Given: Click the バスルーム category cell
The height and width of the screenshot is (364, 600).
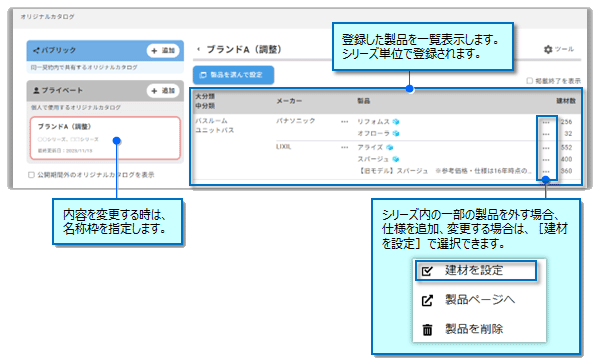Looking at the screenshot, I should pos(211,121).
